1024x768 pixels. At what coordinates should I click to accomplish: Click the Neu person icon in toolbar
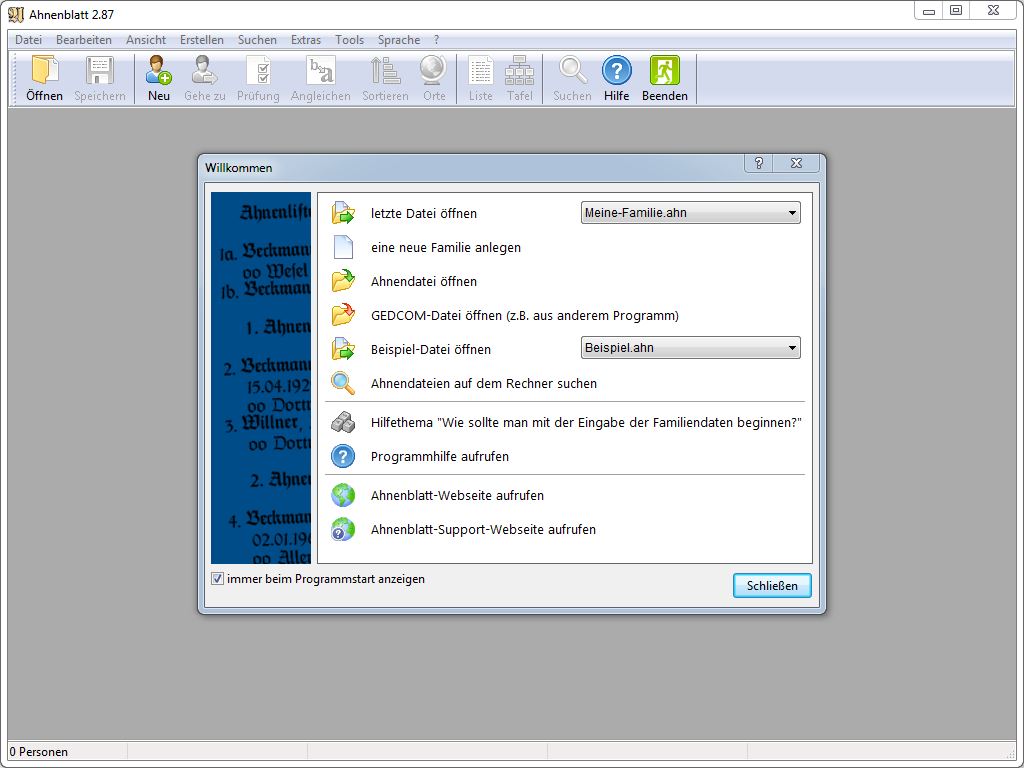[159, 71]
